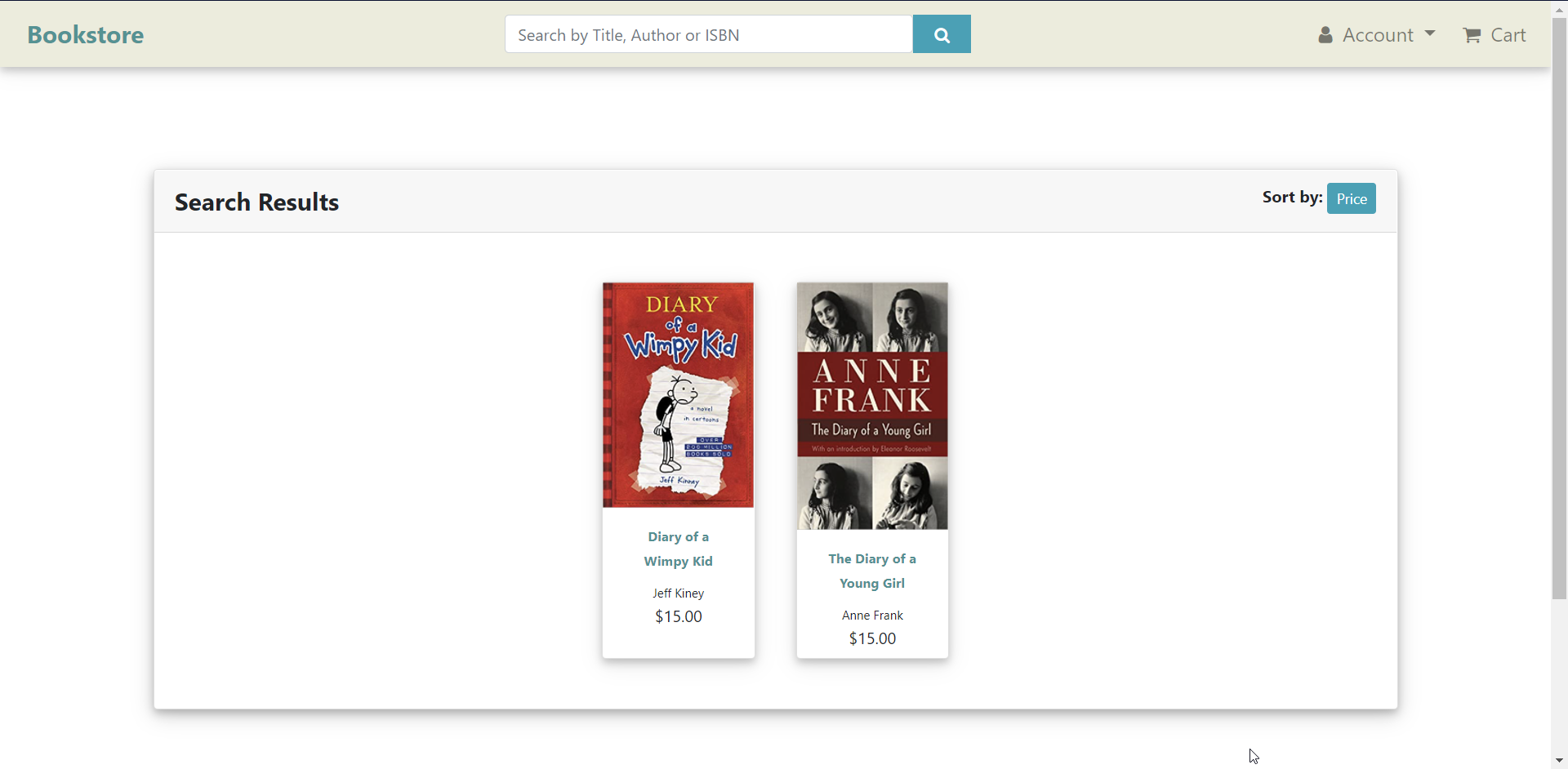Open the Diary of a Wimpy Kid cover image

tap(678, 395)
